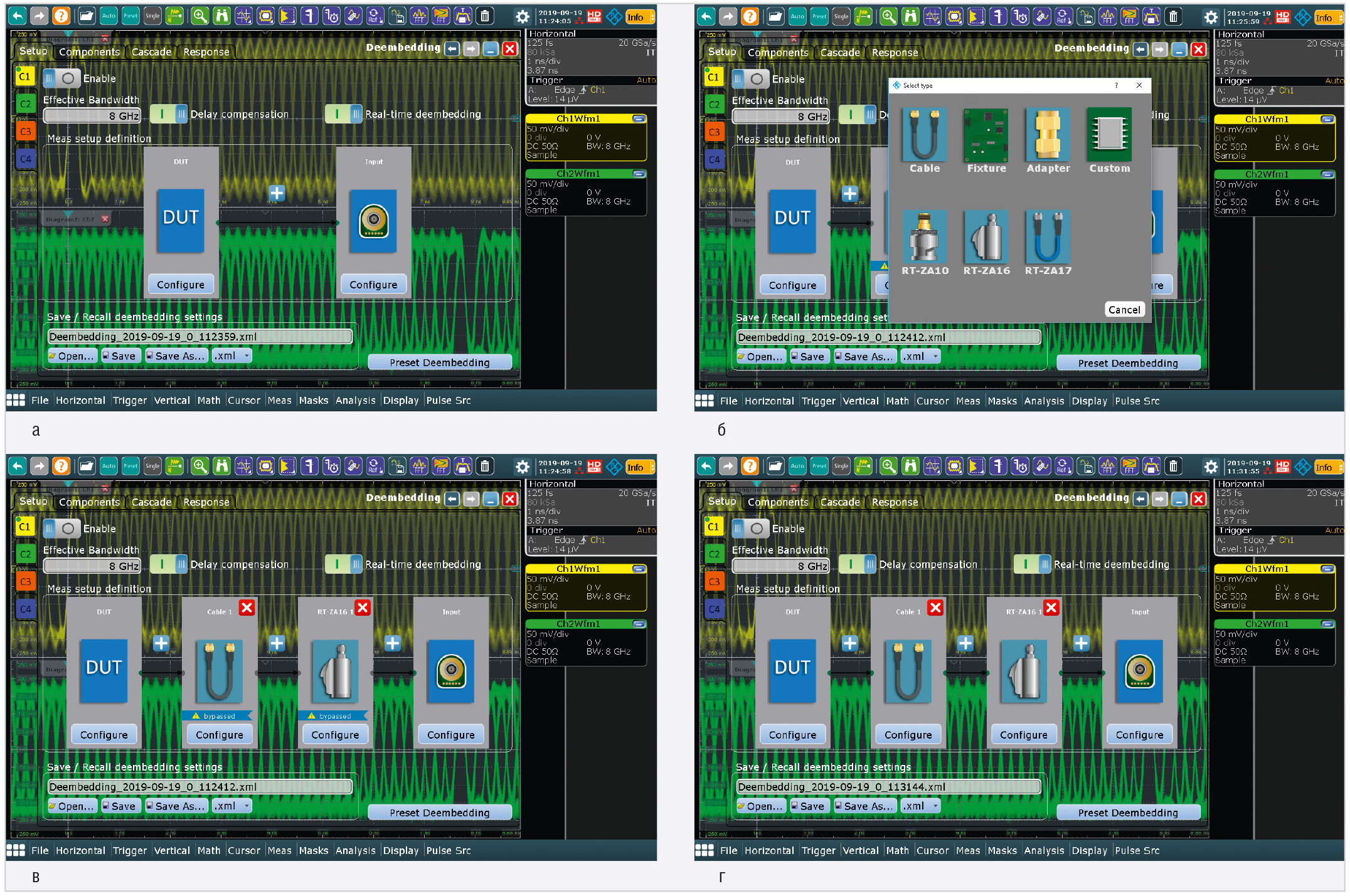Pick the RT-ZA17 cable icon

(1048, 237)
